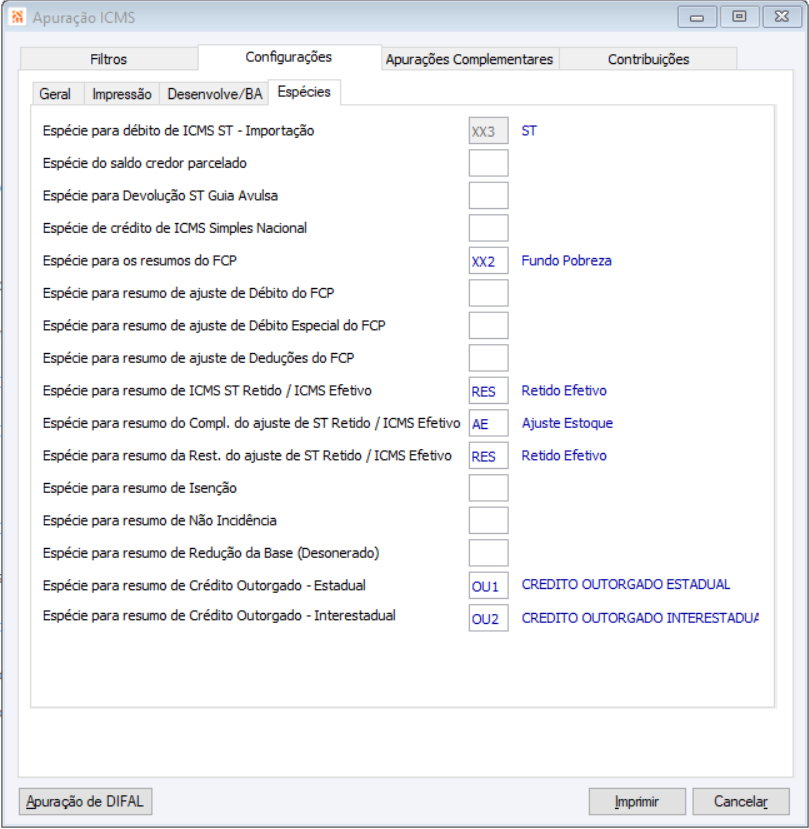Click the Crédito Outorgado Estadual field OU1
This screenshot has width=809, height=829.
pyautogui.click(x=488, y=586)
